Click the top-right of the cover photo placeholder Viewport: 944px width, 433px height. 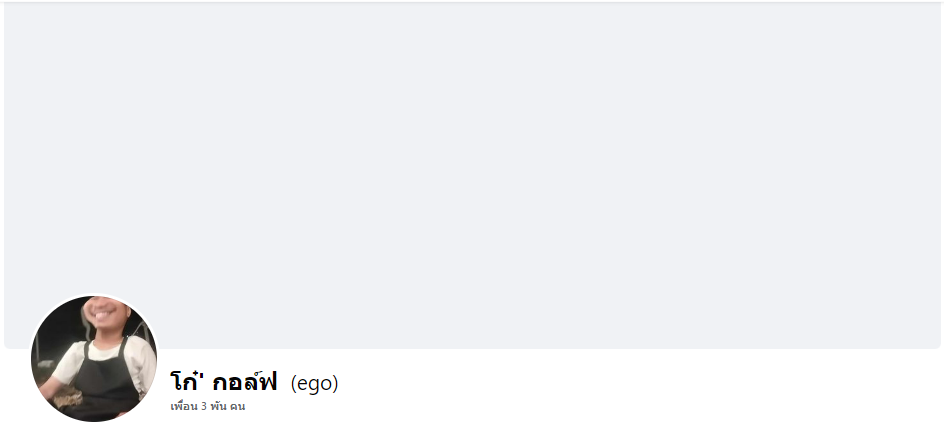pyautogui.click(x=925, y=18)
